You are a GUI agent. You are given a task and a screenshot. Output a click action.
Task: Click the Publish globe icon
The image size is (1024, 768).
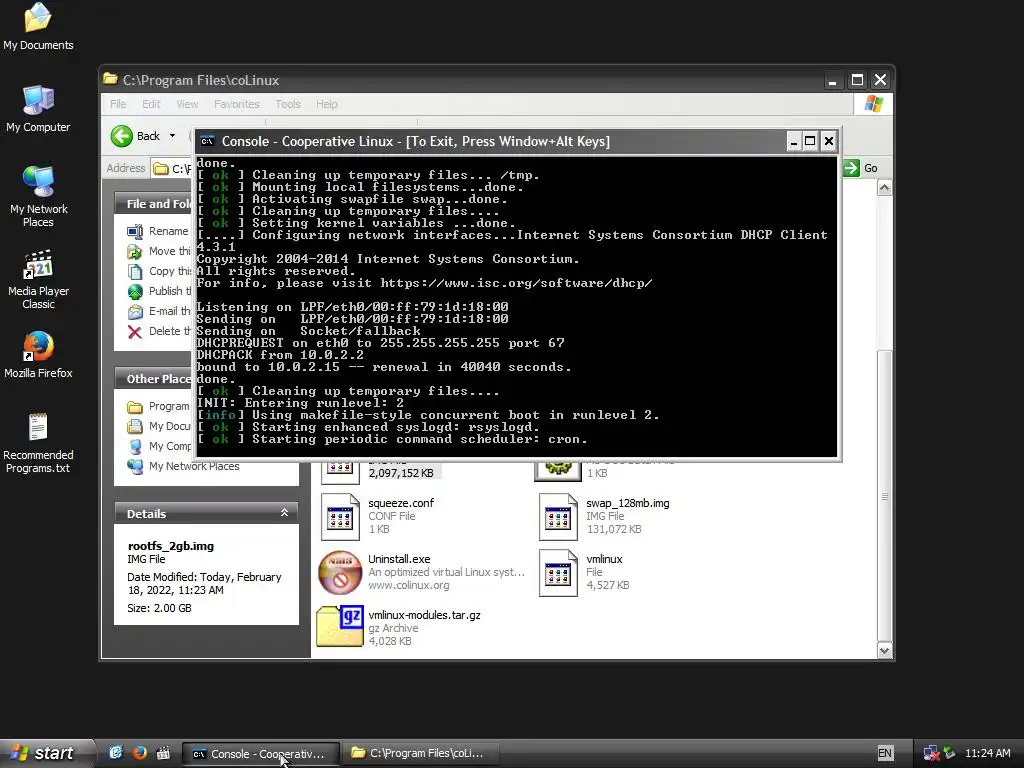[135, 291]
